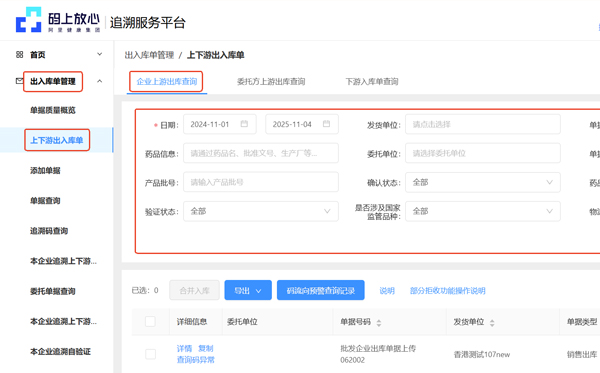Open the 发货单位 selector field
Viewport: 600px width, 373px height.
(483, 124)
